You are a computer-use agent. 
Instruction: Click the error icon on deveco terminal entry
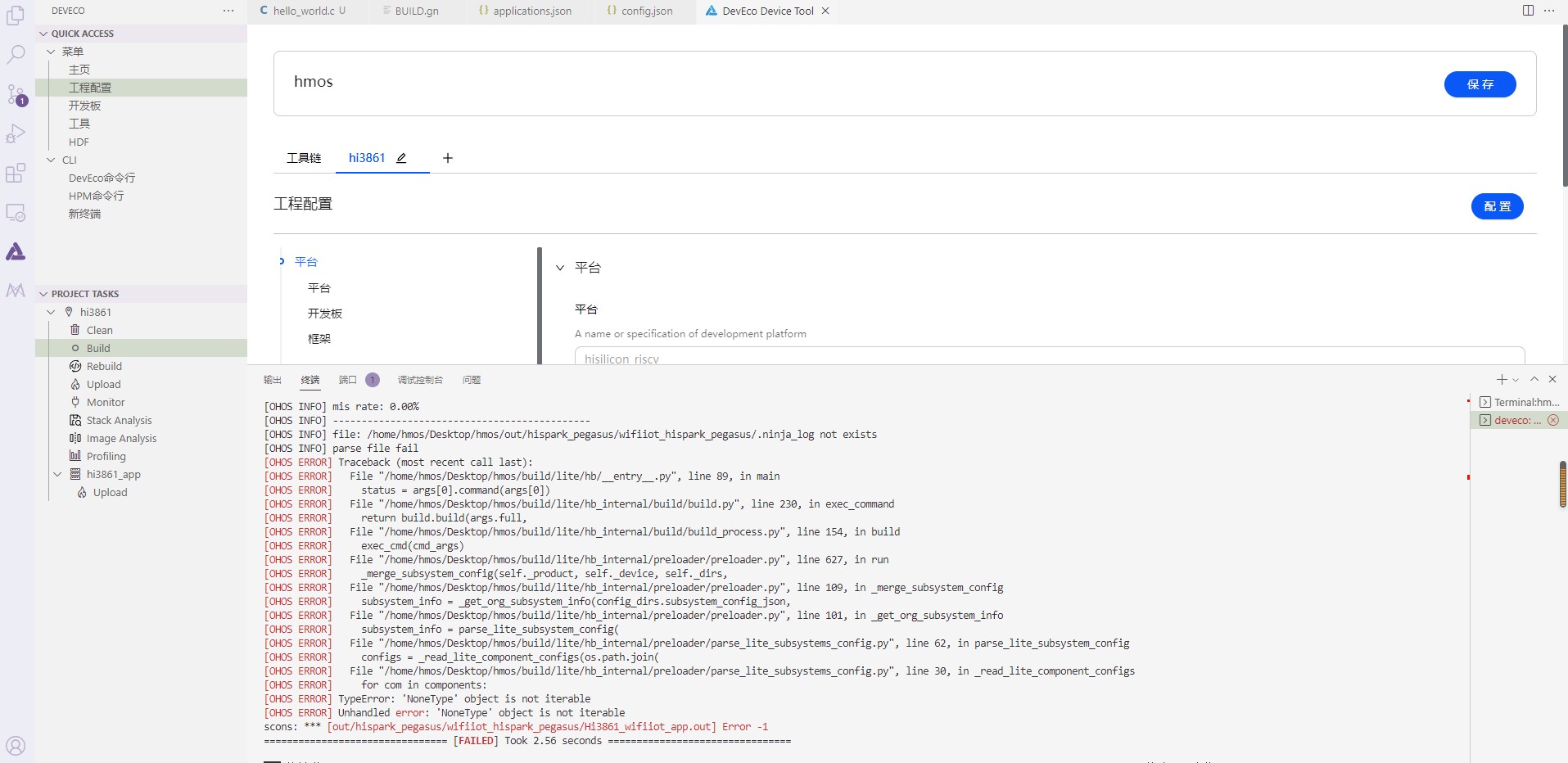pos(1552,420)
